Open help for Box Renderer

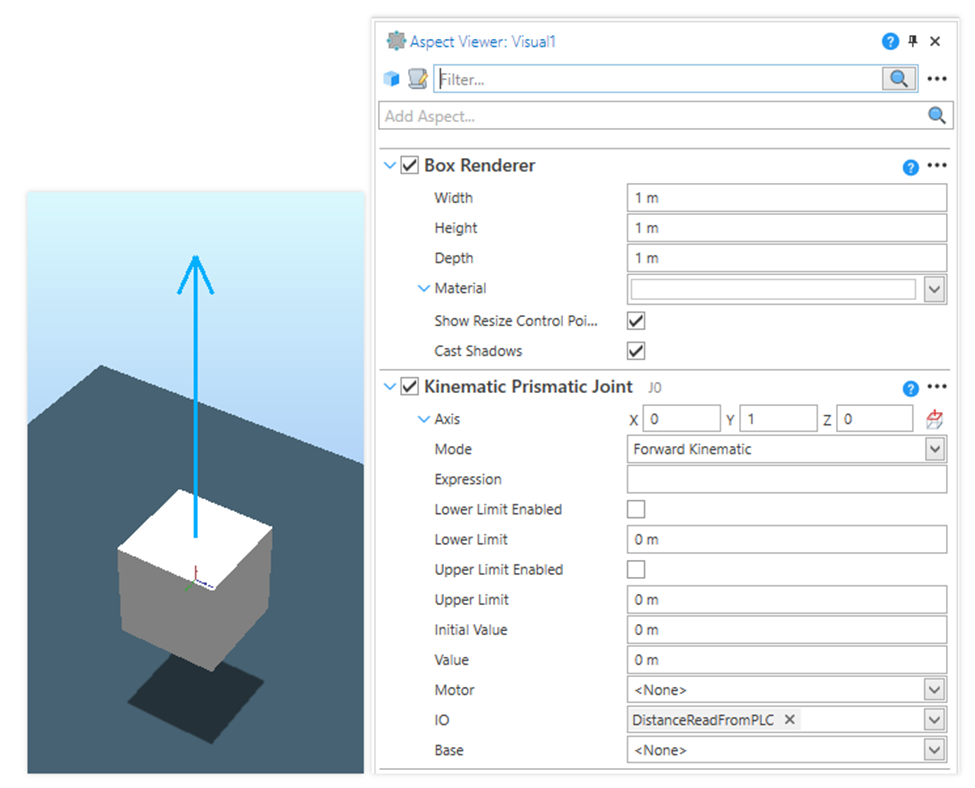pos(910,167)
